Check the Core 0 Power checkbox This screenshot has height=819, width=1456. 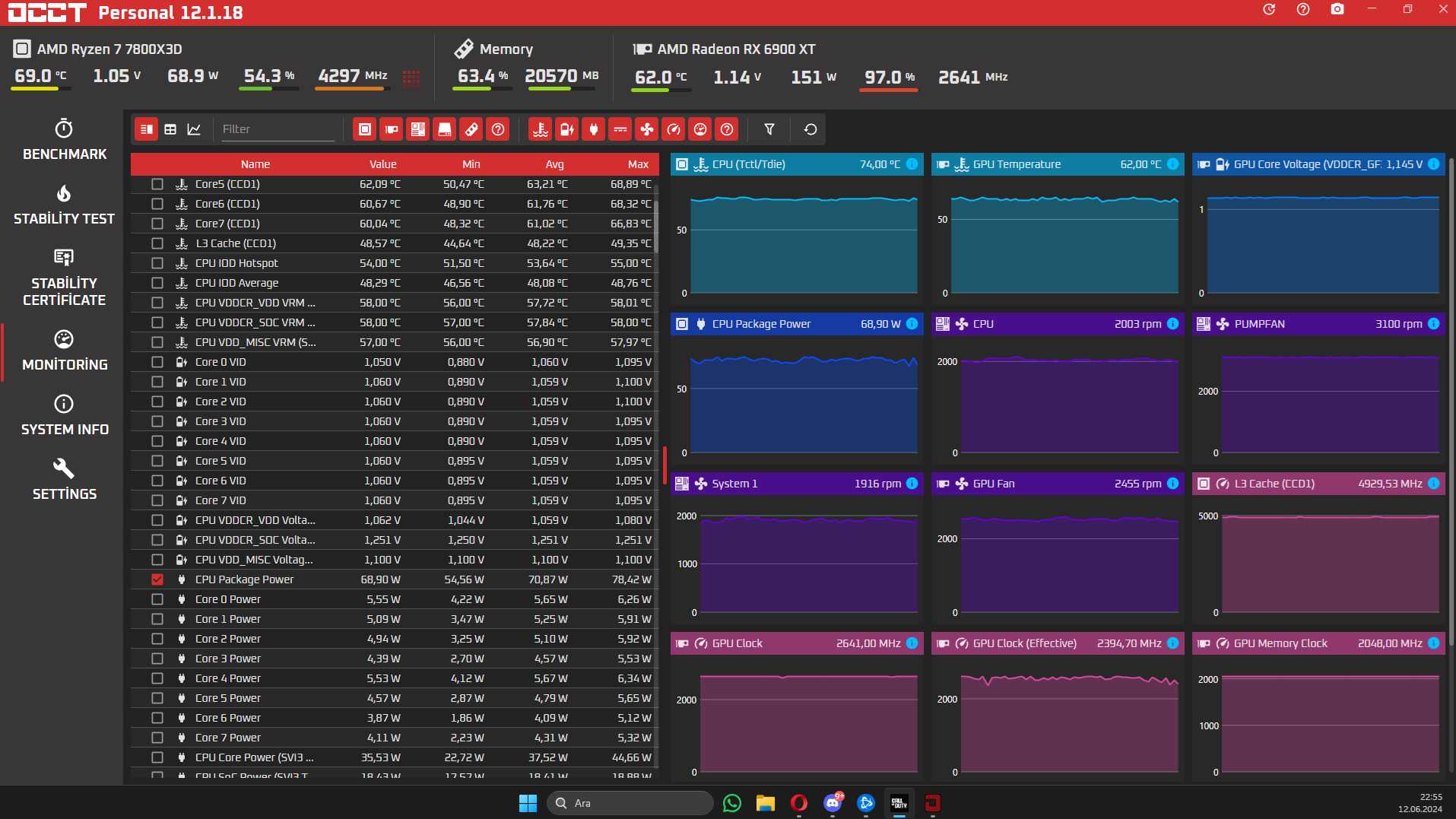[157, 599]
